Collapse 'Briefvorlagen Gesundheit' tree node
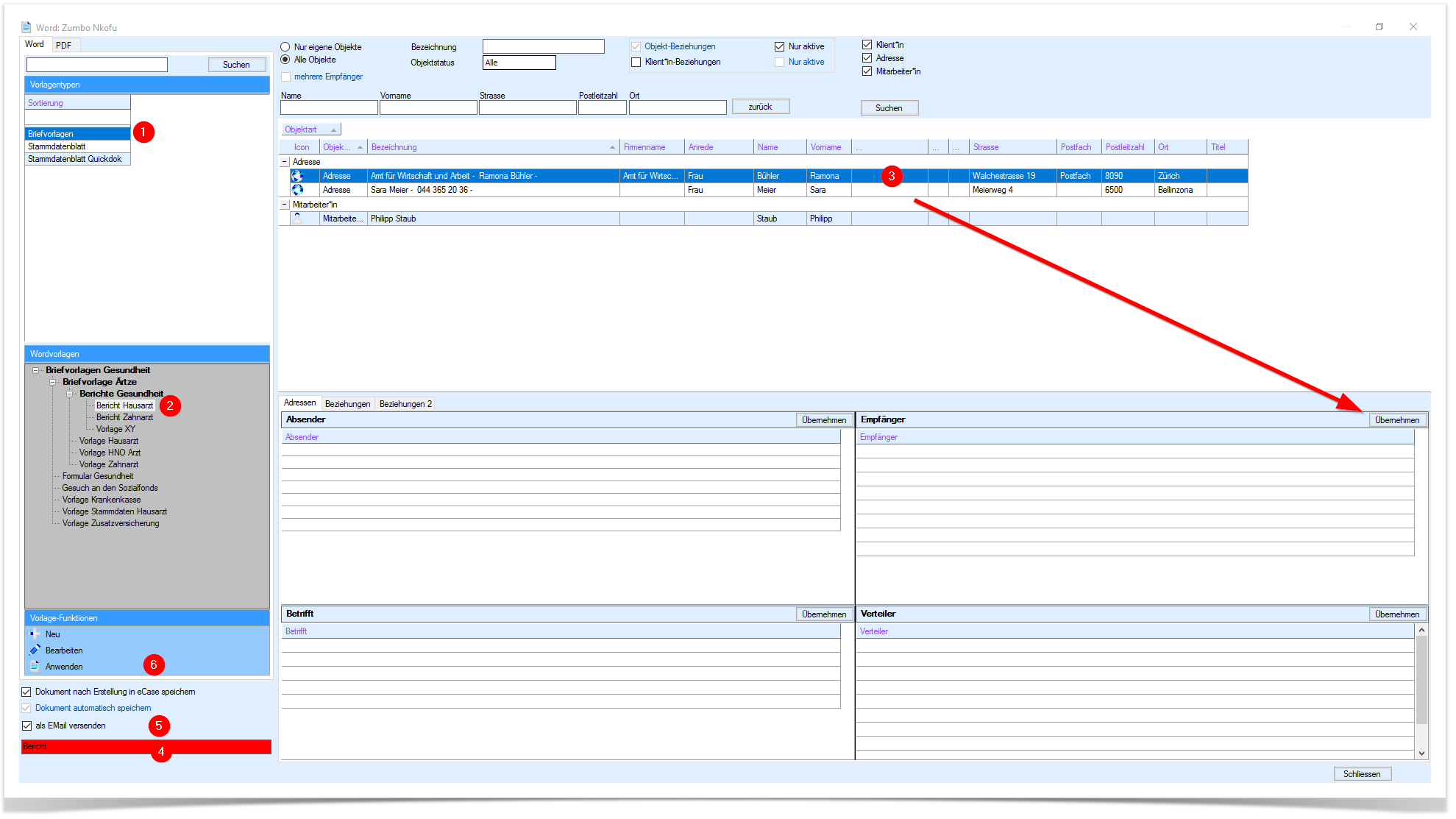The height and width of the screenshot is (819, 1456). click(35, 370)
